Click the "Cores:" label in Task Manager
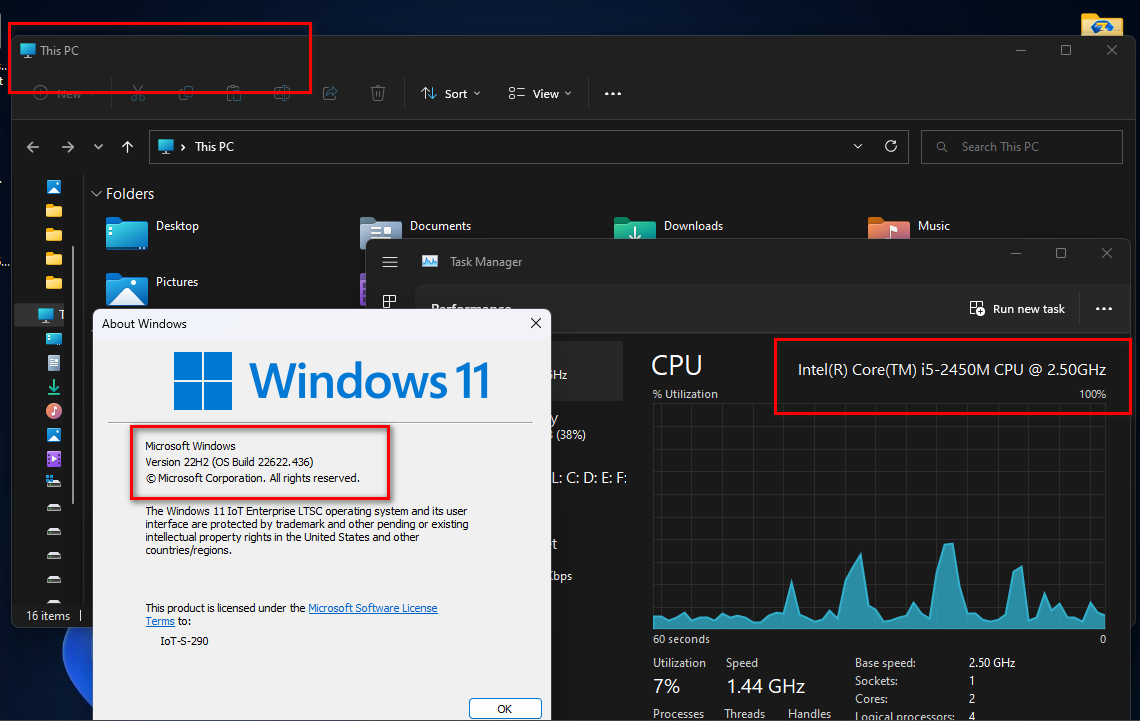Image resolution: width=1140 pixels, height=721 pixels. 871,698
